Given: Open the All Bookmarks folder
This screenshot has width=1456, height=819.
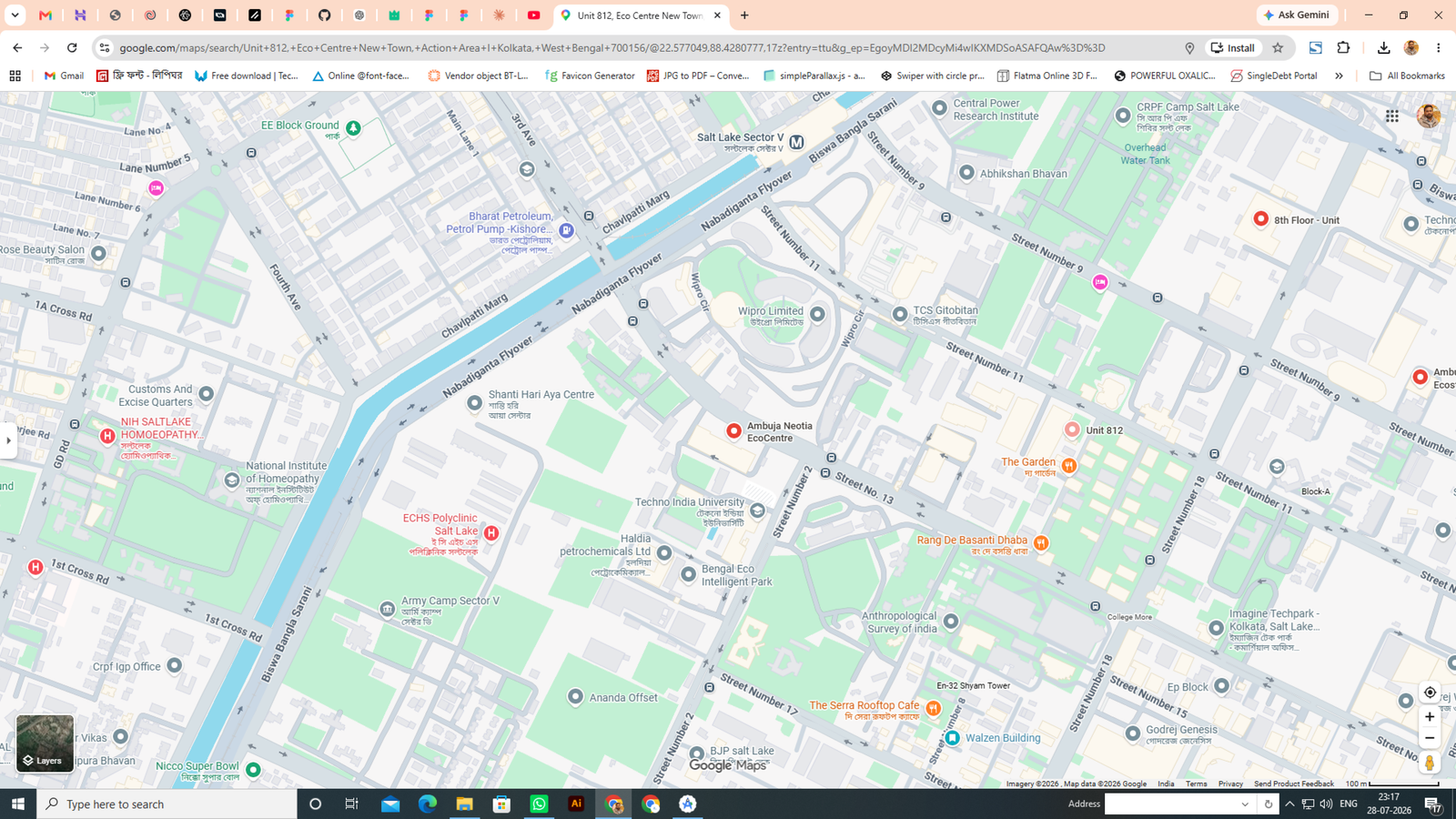Looking at the screenshot, I should click(1407, 76).
